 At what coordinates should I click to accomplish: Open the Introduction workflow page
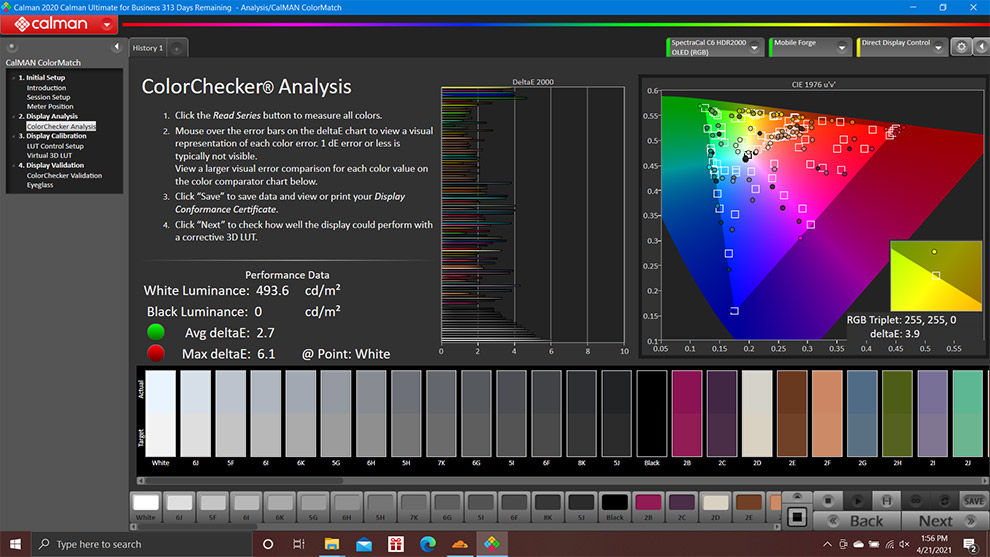click(x=46, y=88)
